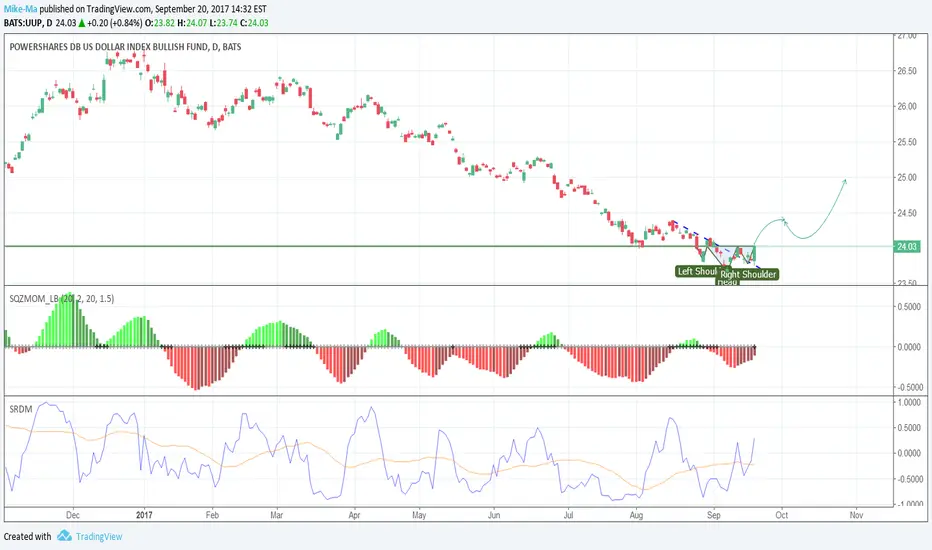Click the Right Shoulder pattern label
The image size is (932, 550).
click(748, 274)
